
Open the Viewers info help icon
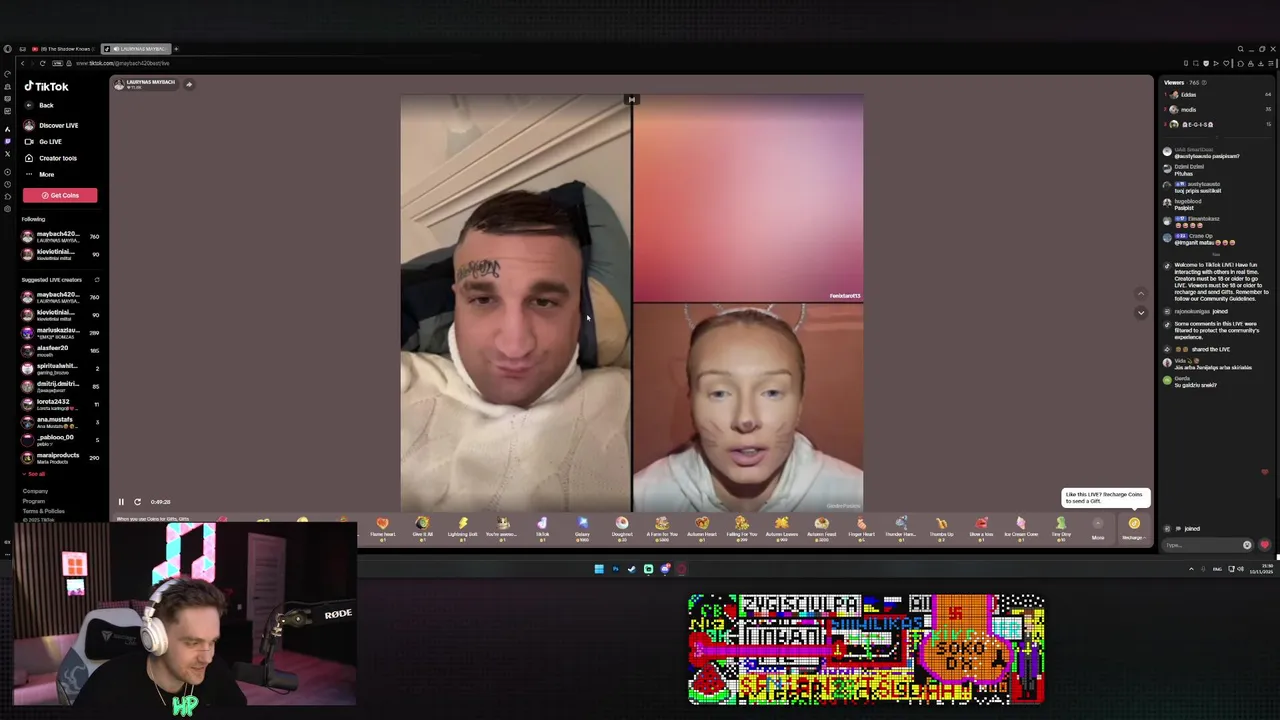tap(1204, 82)
